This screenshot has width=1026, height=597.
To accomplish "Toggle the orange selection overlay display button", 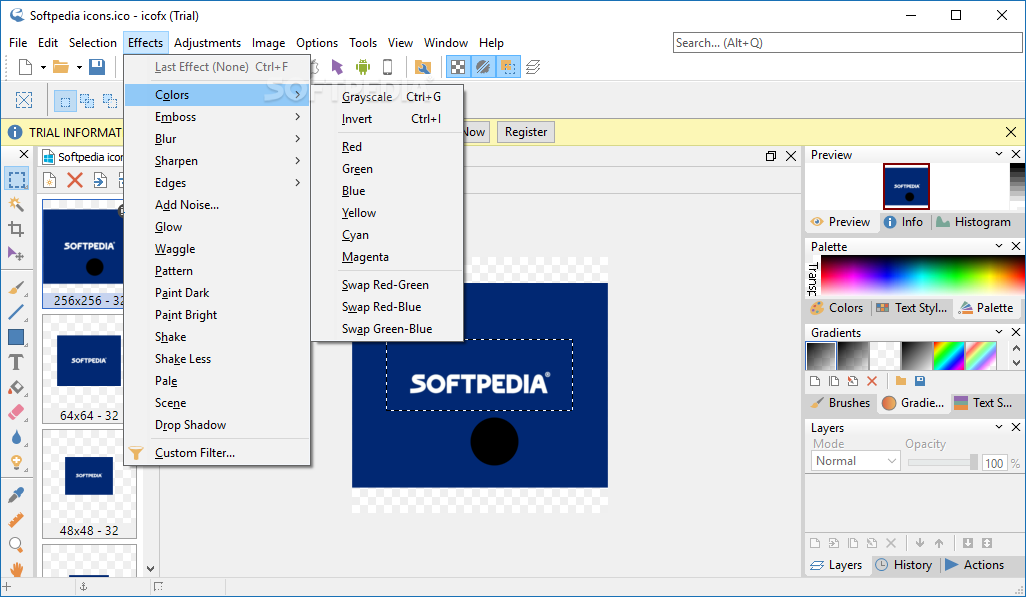I will pyautogui.click(x=508, y=67).
